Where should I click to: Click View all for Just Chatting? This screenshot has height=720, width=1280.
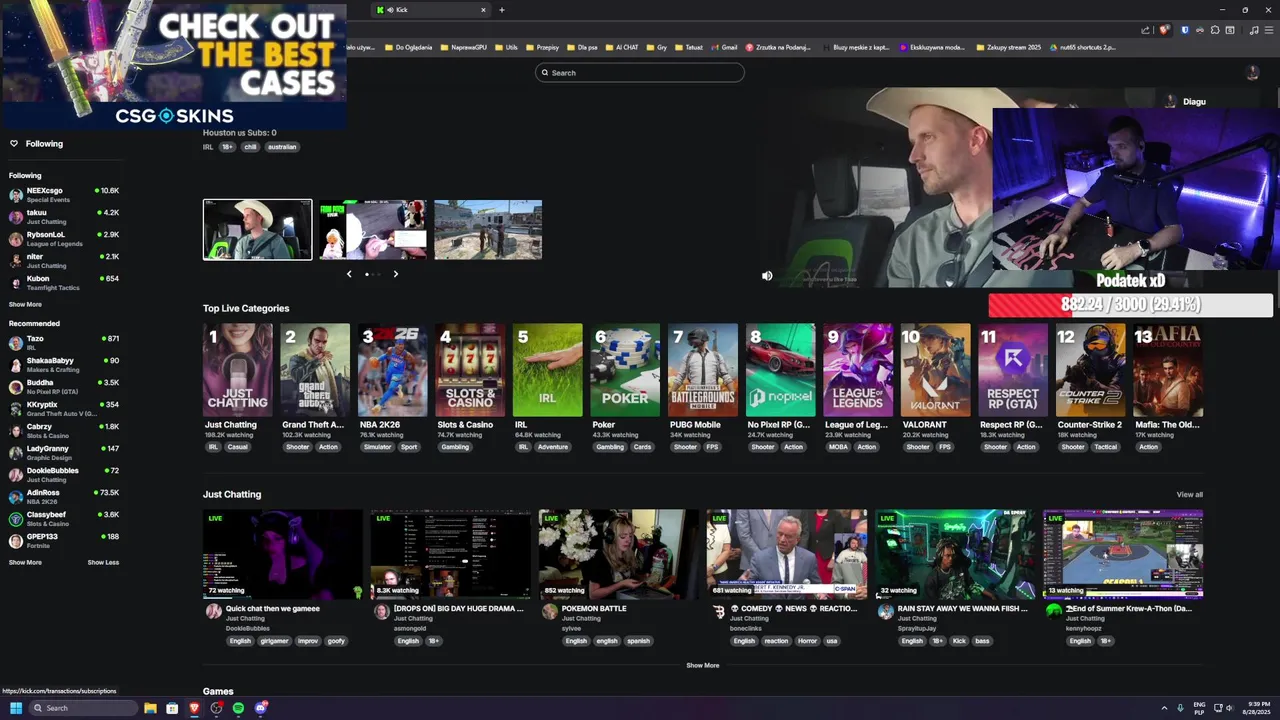point(1189,495)
